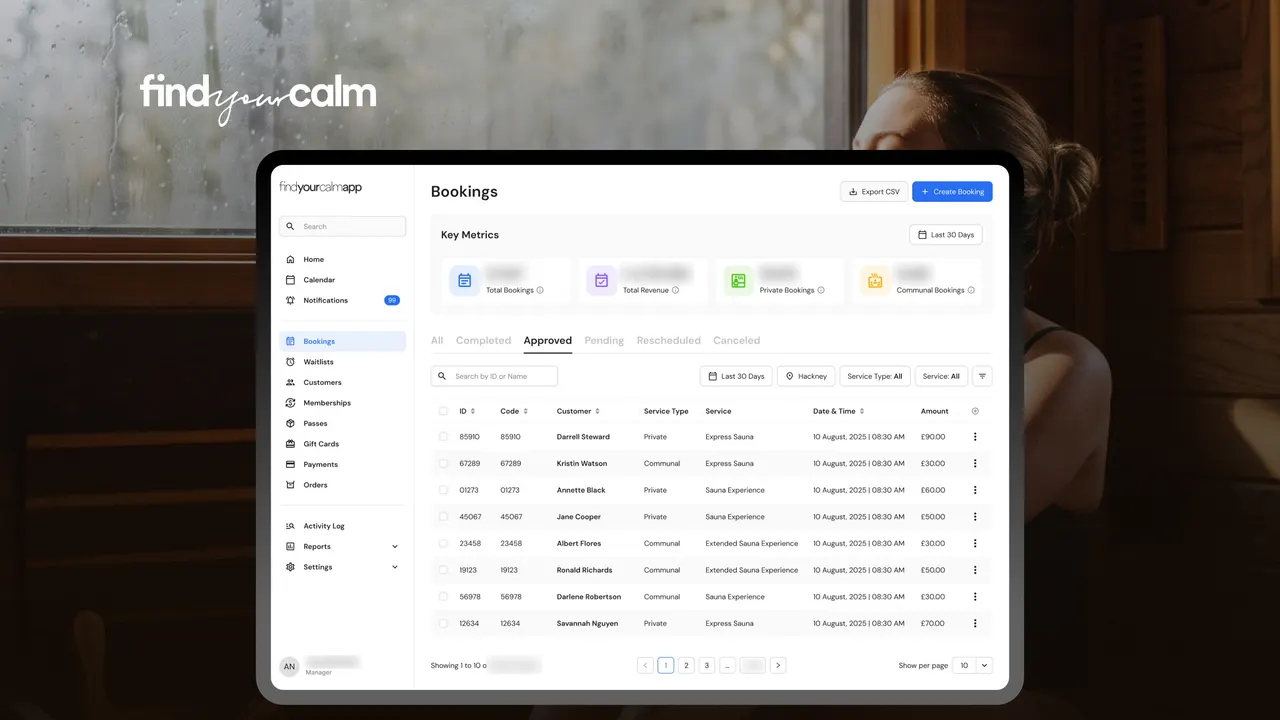Toggle the select-all header checkbox

pos(443,411)
